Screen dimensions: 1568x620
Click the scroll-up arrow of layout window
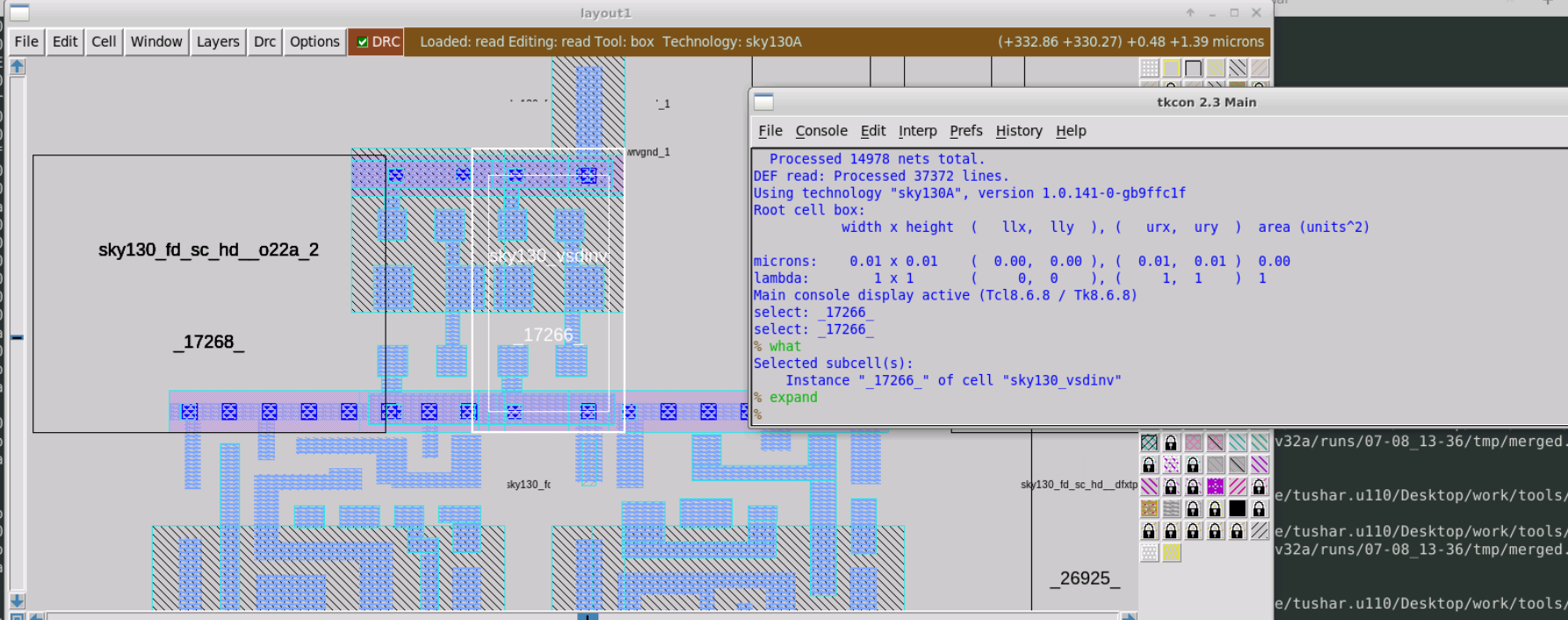coord(17,67)
